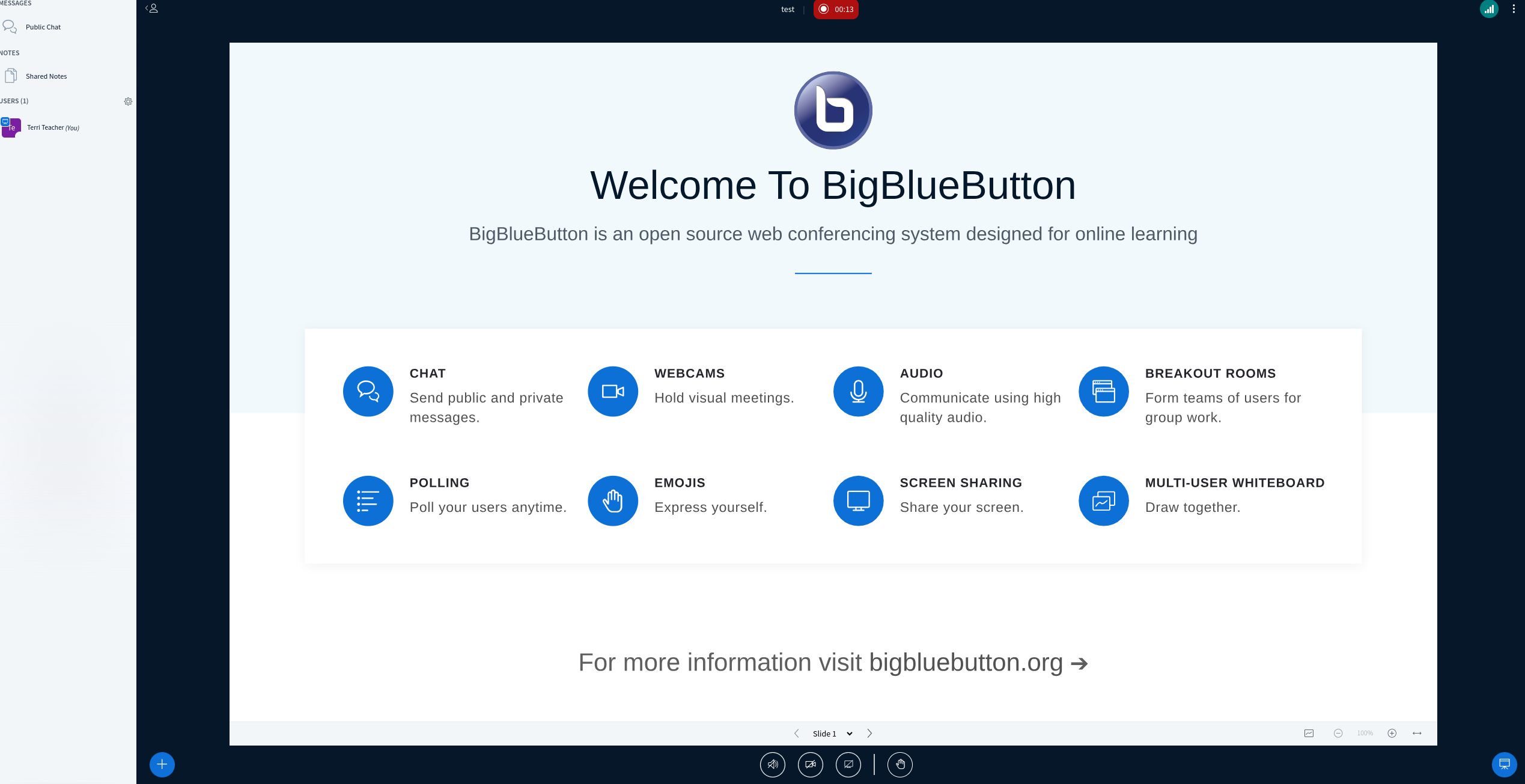This screenshot has height=784, width=1525.
Task: Open the Slide 1 dropdown
Action: pos(833,734)
